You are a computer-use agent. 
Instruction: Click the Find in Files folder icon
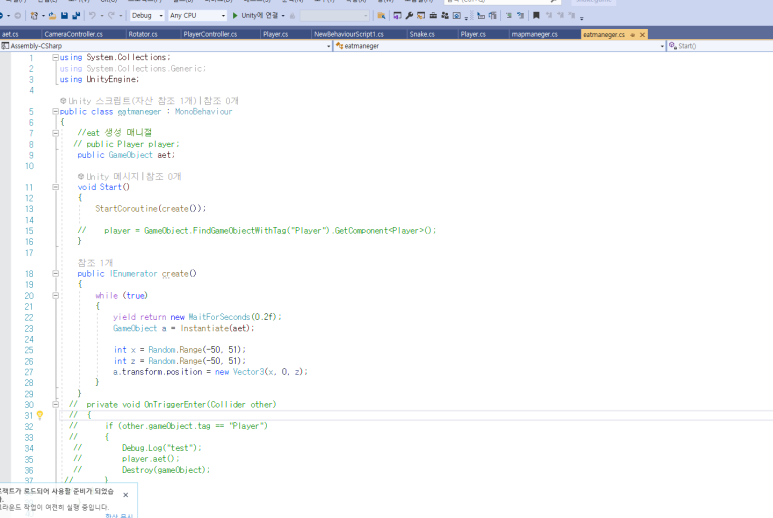pyautogui.click(x=381, y=16)
